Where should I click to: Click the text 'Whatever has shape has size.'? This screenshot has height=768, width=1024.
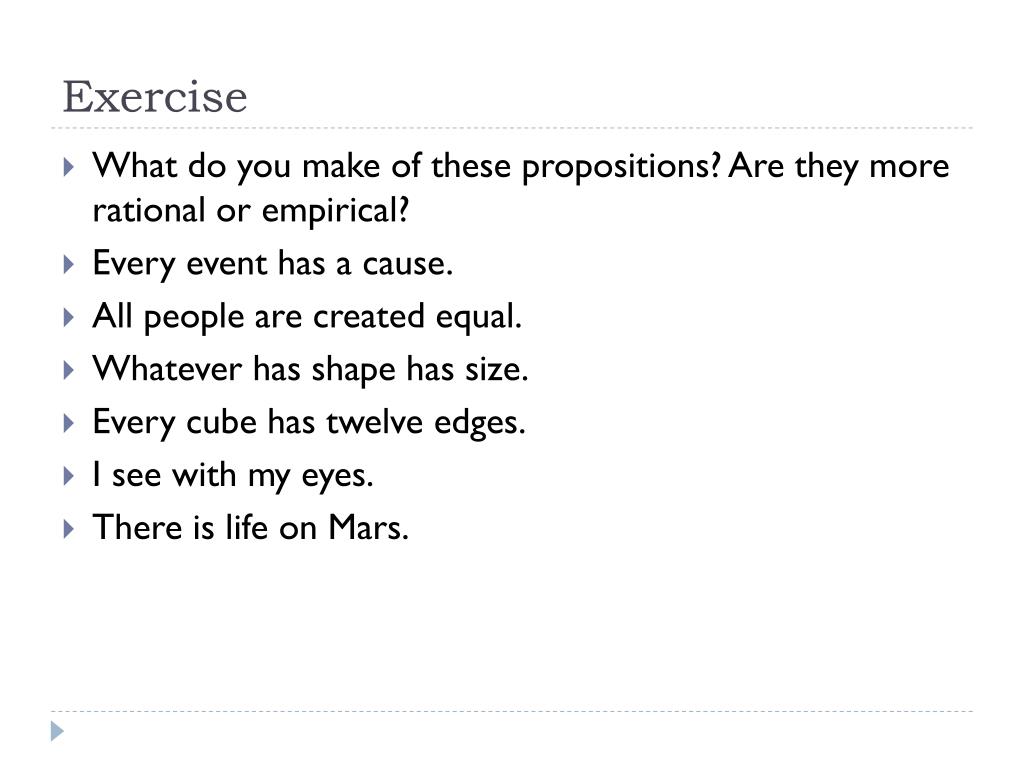tap(310, 370)
